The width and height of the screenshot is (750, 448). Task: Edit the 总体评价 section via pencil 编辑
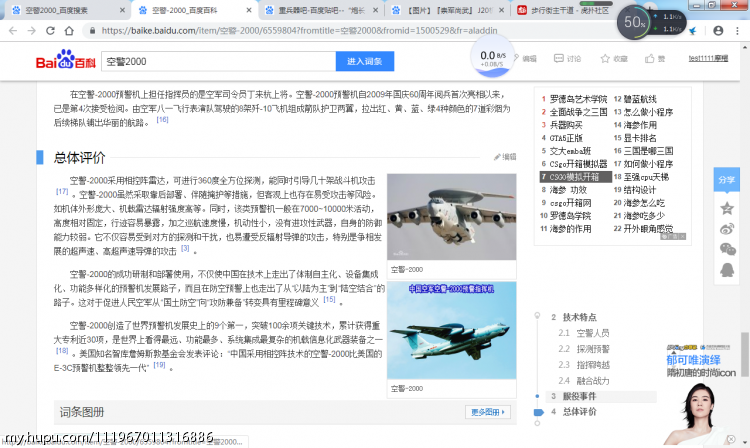click(x=505, y=156)
